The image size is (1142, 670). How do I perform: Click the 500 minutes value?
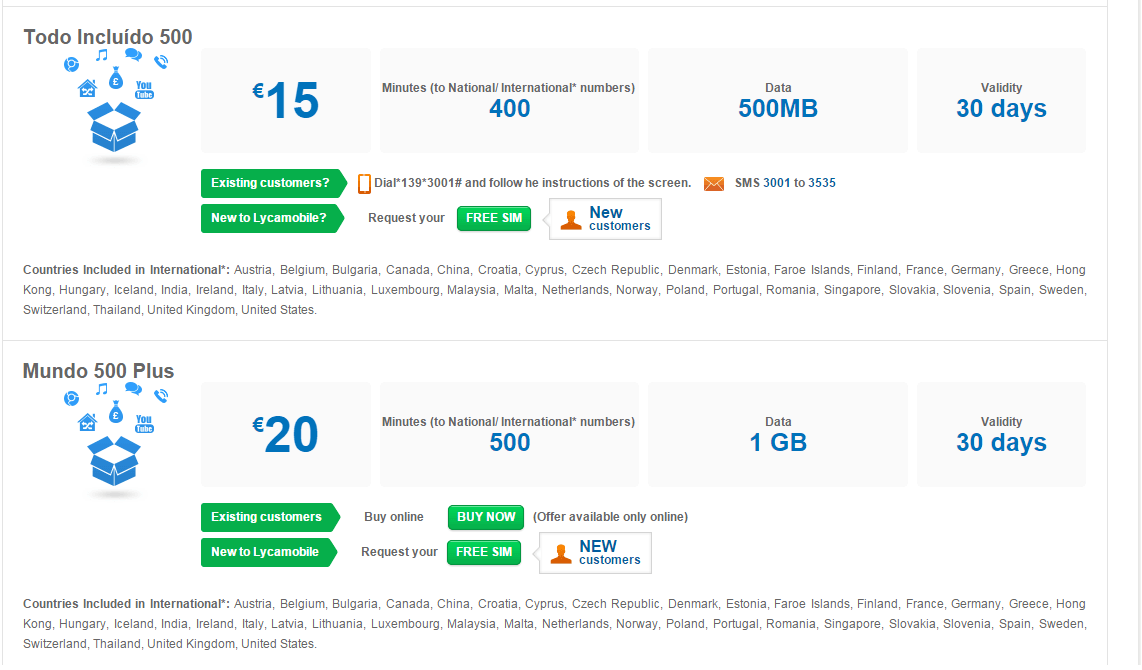tap(510, 444)
